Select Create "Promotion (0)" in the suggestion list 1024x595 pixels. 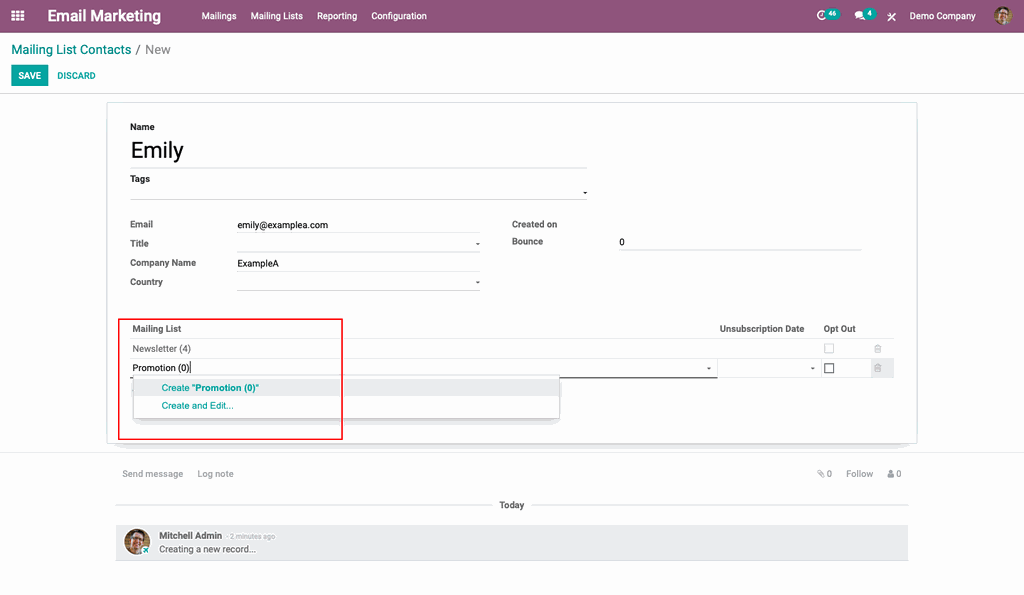click(210, 387)
